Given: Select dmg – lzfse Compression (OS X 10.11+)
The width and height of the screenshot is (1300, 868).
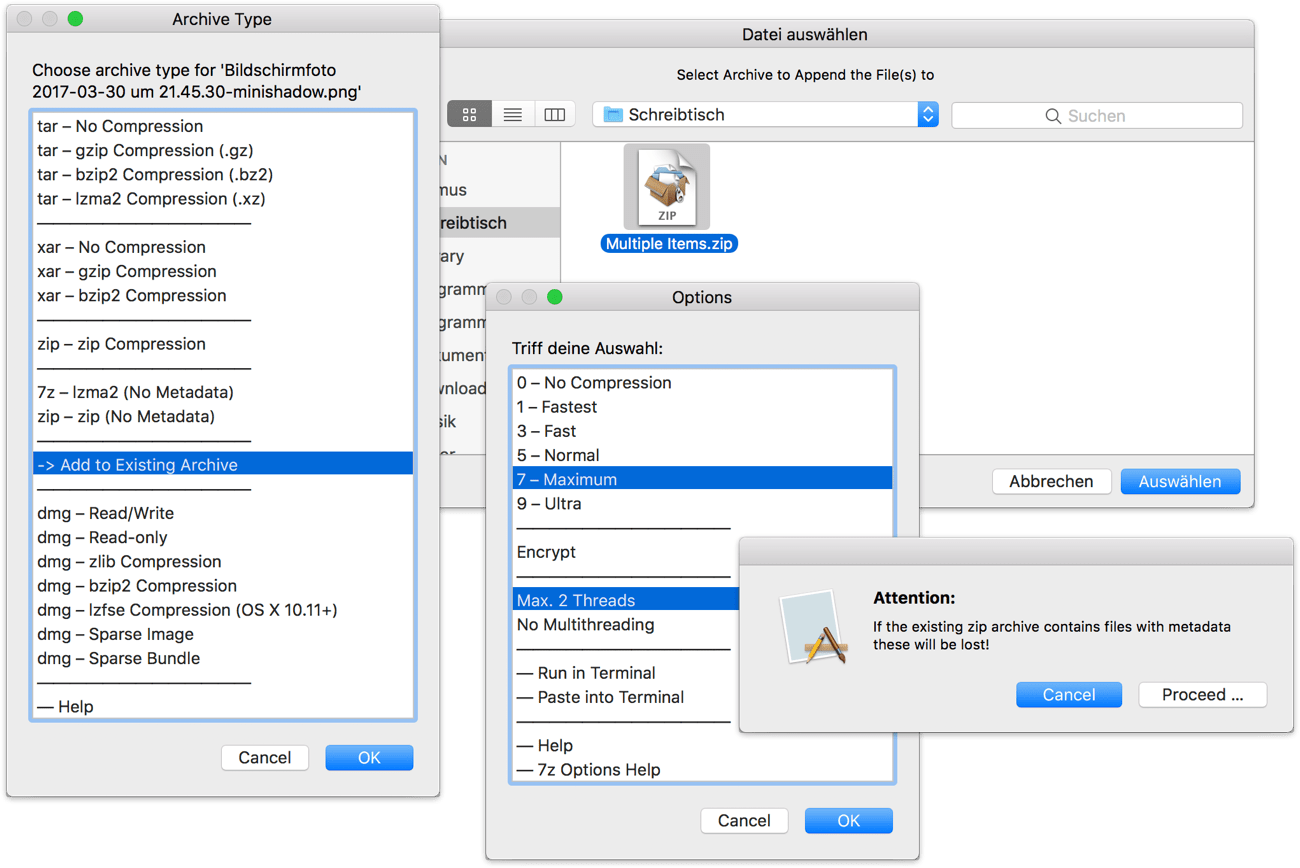Looking at the screenshot, I should [x=223, y=610].
